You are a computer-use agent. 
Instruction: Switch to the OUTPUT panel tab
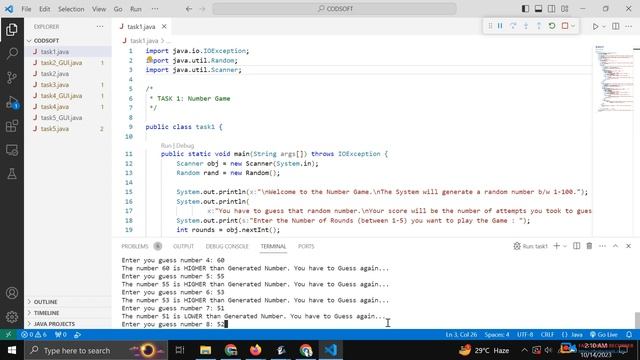coord(183,247)
